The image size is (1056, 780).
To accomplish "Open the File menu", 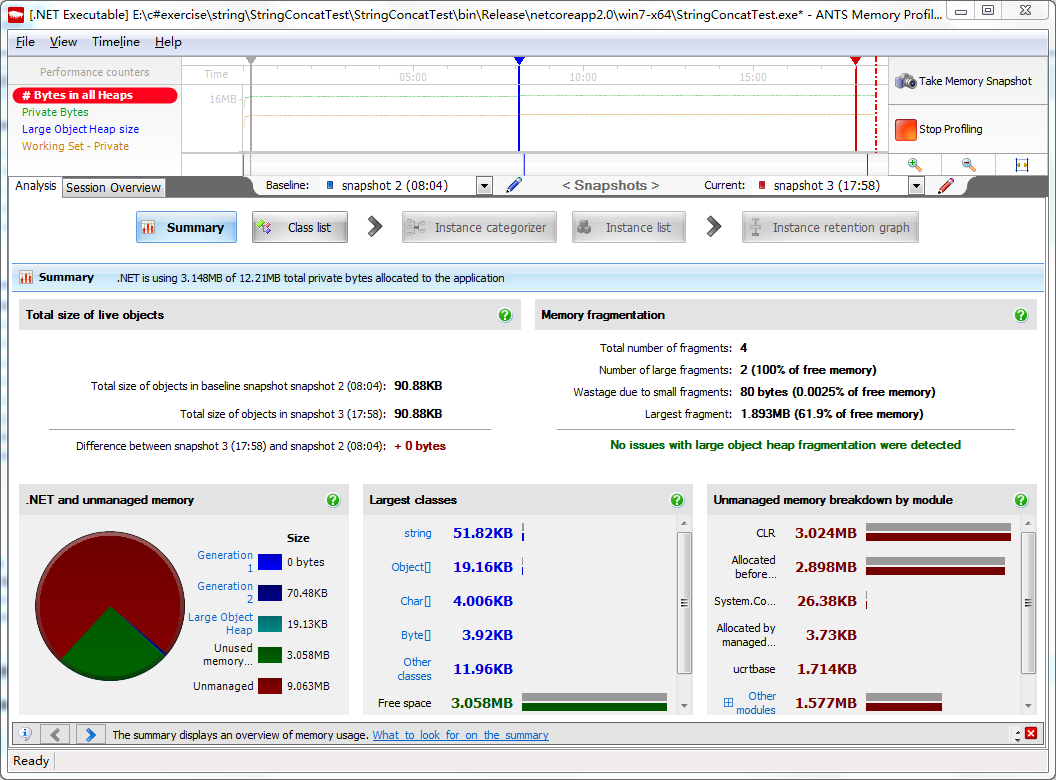I will point(25,42).
